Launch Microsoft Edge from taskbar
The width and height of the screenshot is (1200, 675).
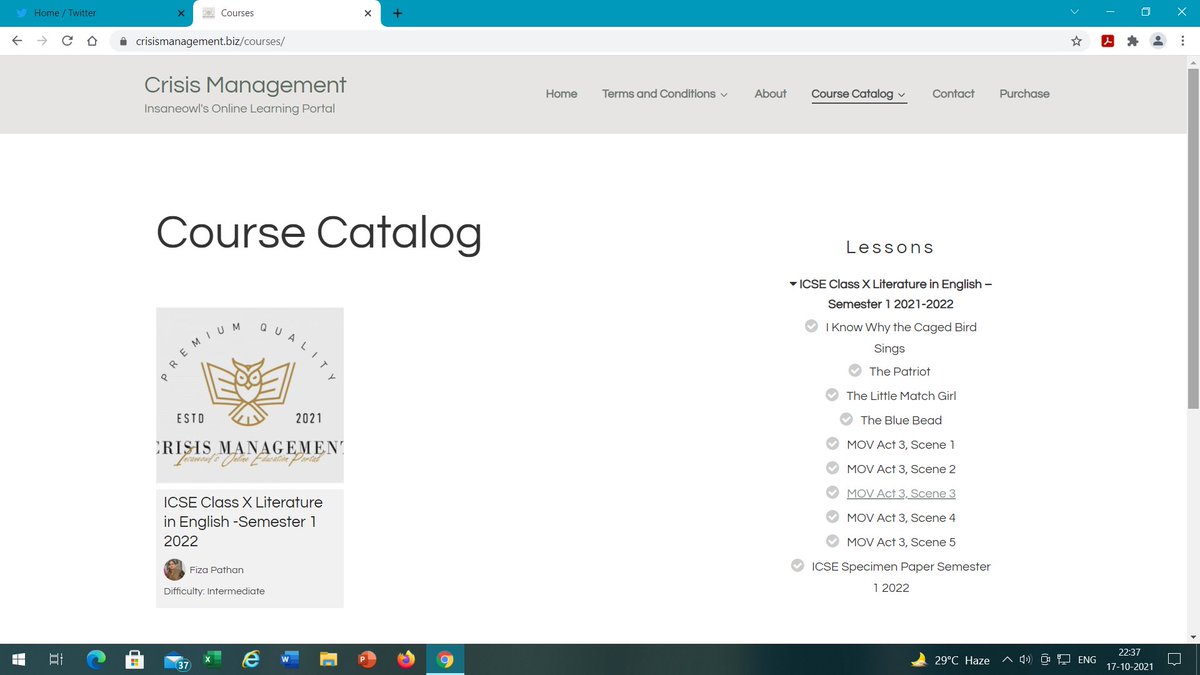(95, 660)
